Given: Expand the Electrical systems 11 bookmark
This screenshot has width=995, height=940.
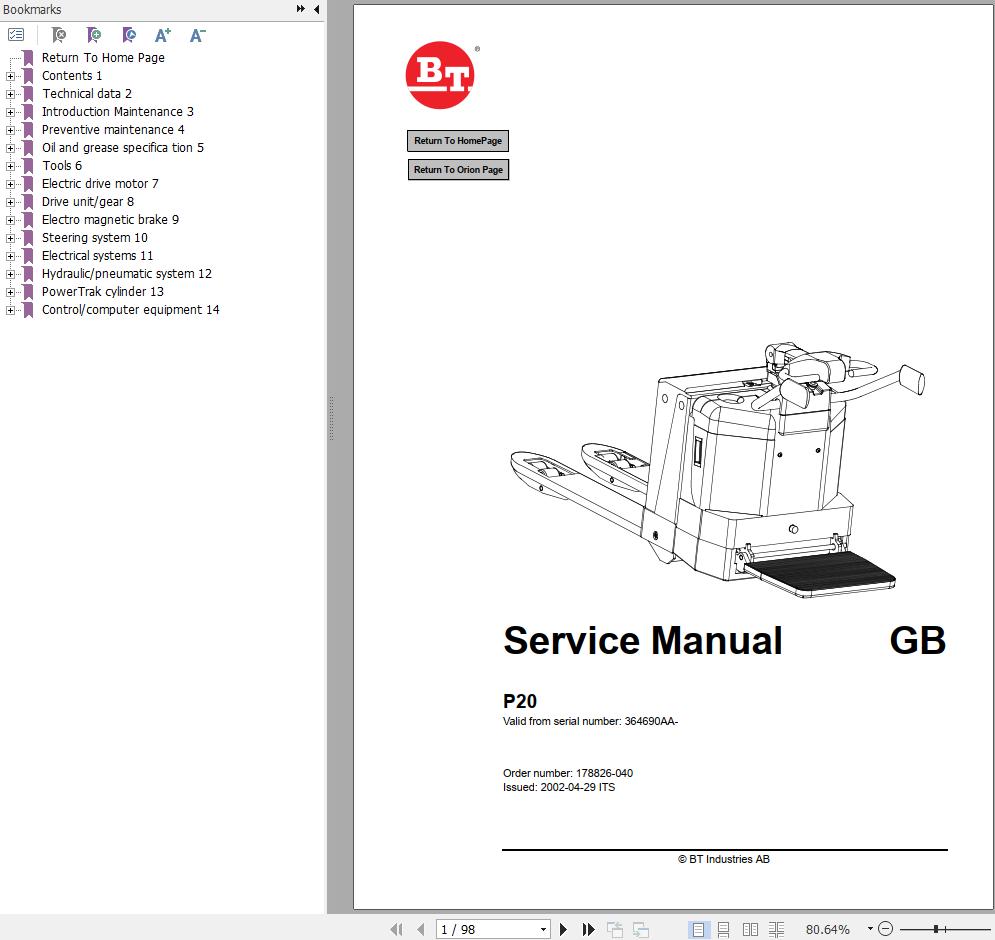Looking at the screenshot, I should pos(10,256).
